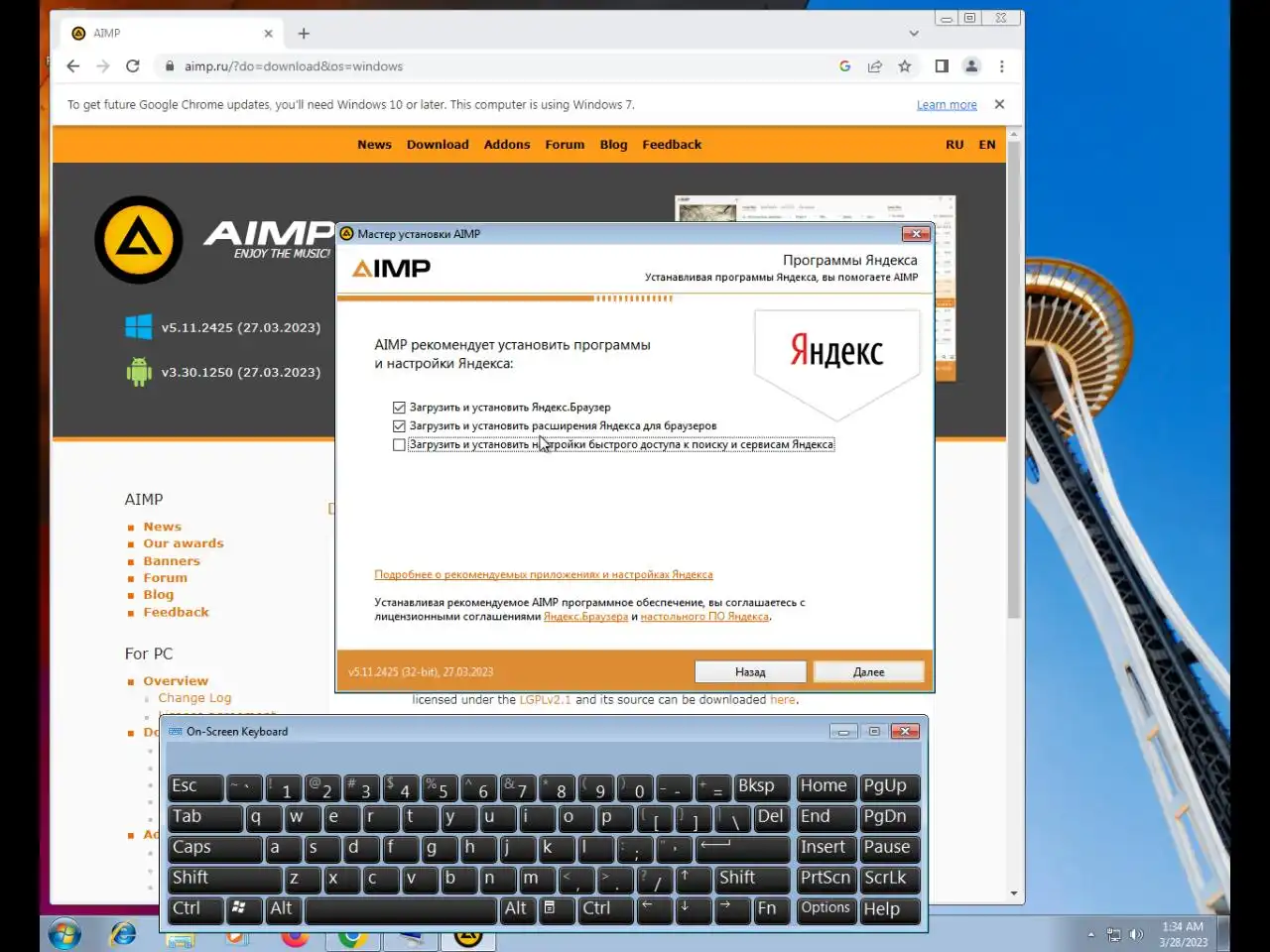Click the menu key on On-Screen Keyboard

coord(552,908)
